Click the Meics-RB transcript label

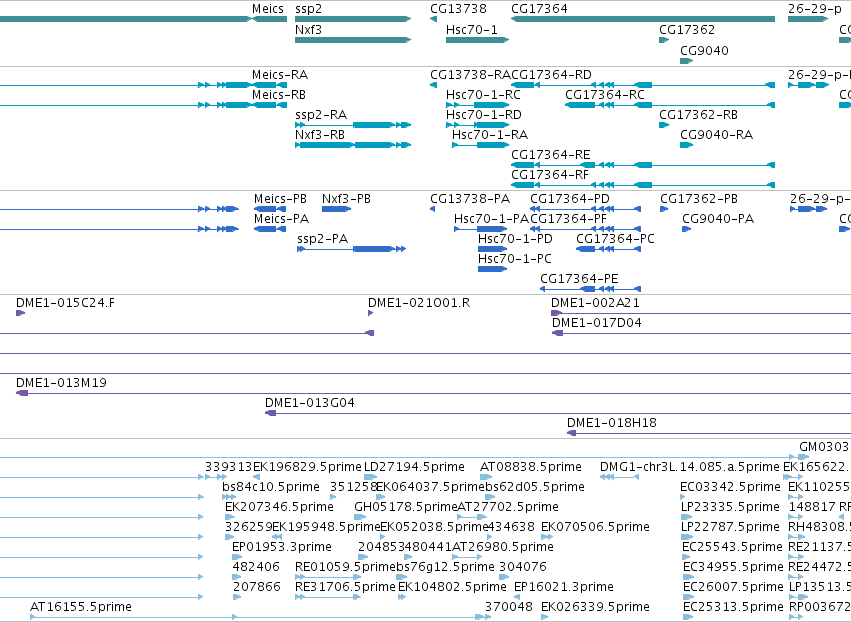point(278,94)
